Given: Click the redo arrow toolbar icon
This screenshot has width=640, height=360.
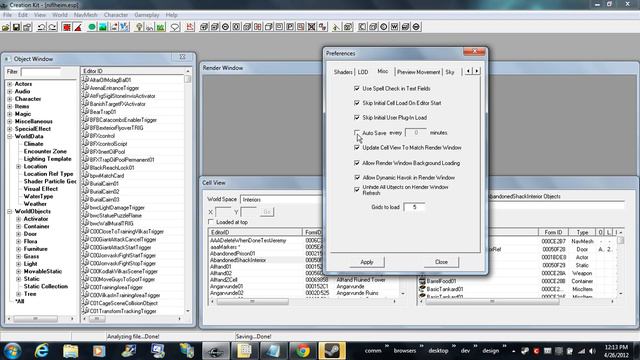Looking at the screenshot, I should pyautogui.click(x=52, y=27).
